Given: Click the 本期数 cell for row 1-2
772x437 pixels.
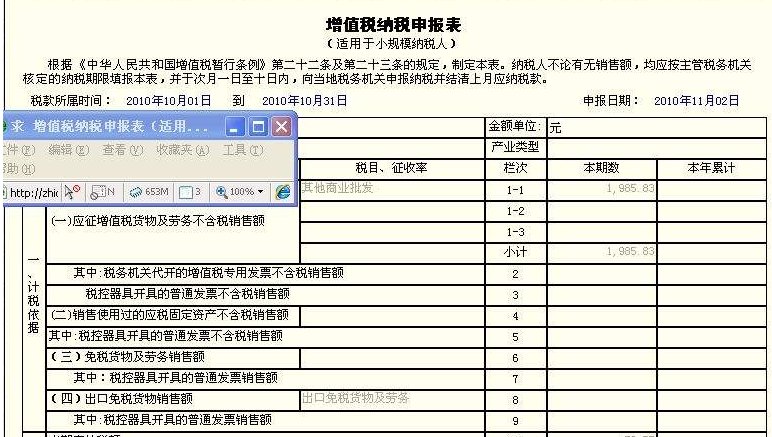Looking at the screenshot, I should click(x=602, y=211).
